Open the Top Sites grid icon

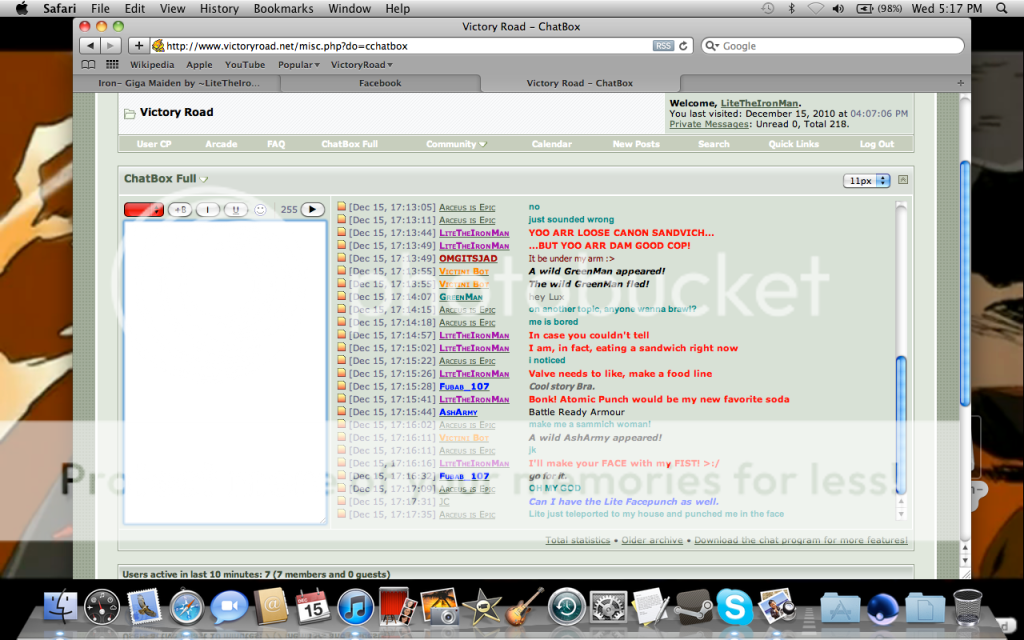click(112, 65)
